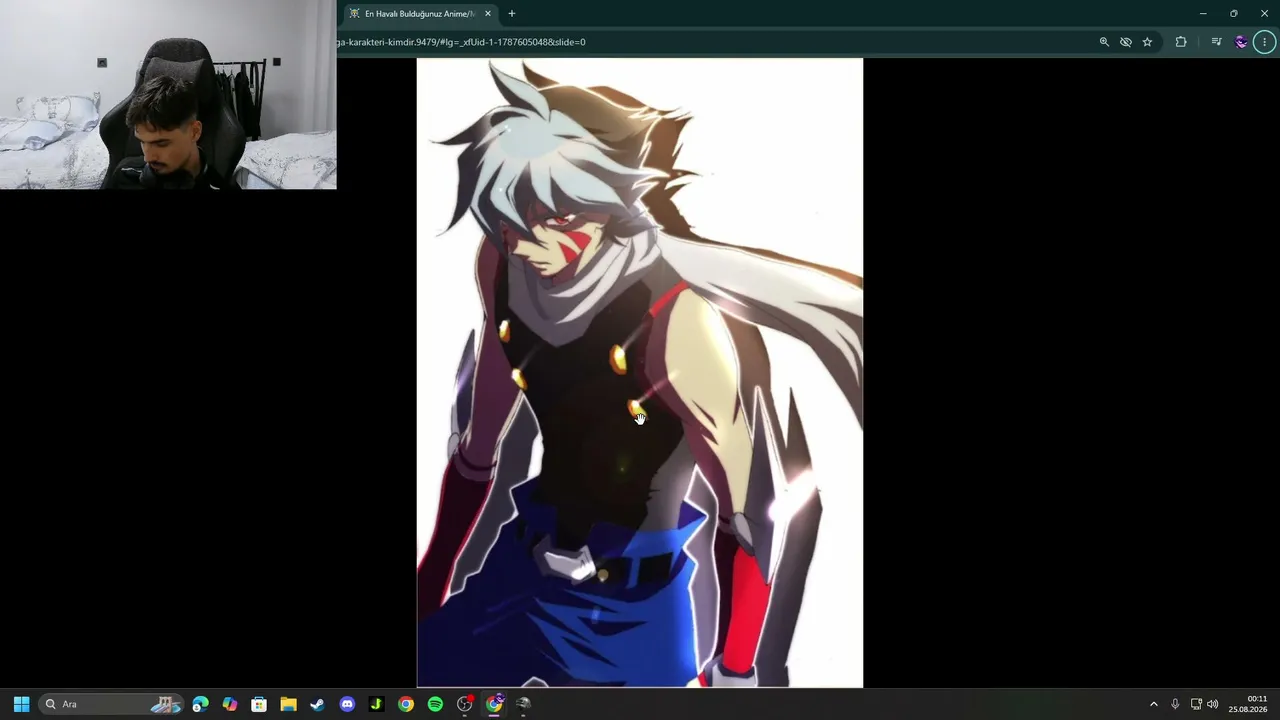Open Microsoft Edge from the taskbar
Viewport: 1280px width, 720px height.
click(201, 704)
